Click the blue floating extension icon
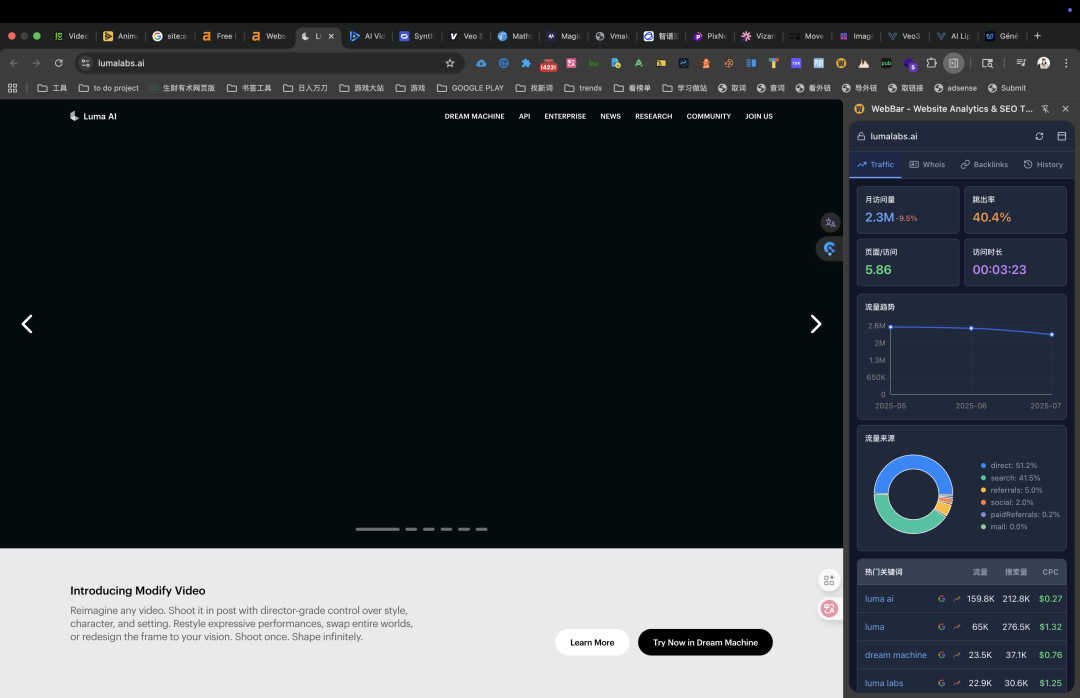The image size is (1080, 698). click(829, 249)
